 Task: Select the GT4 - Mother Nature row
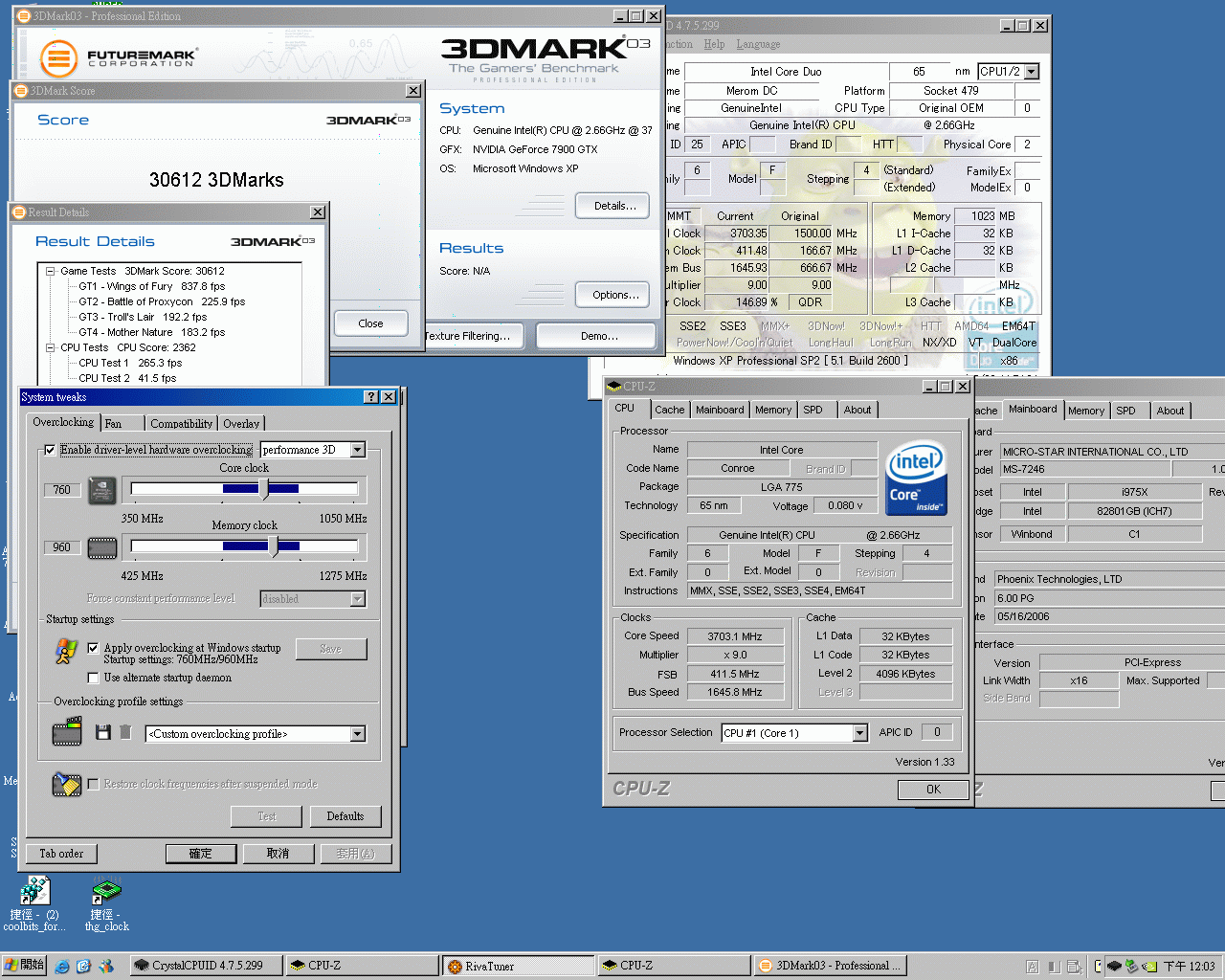pos(151,332)
